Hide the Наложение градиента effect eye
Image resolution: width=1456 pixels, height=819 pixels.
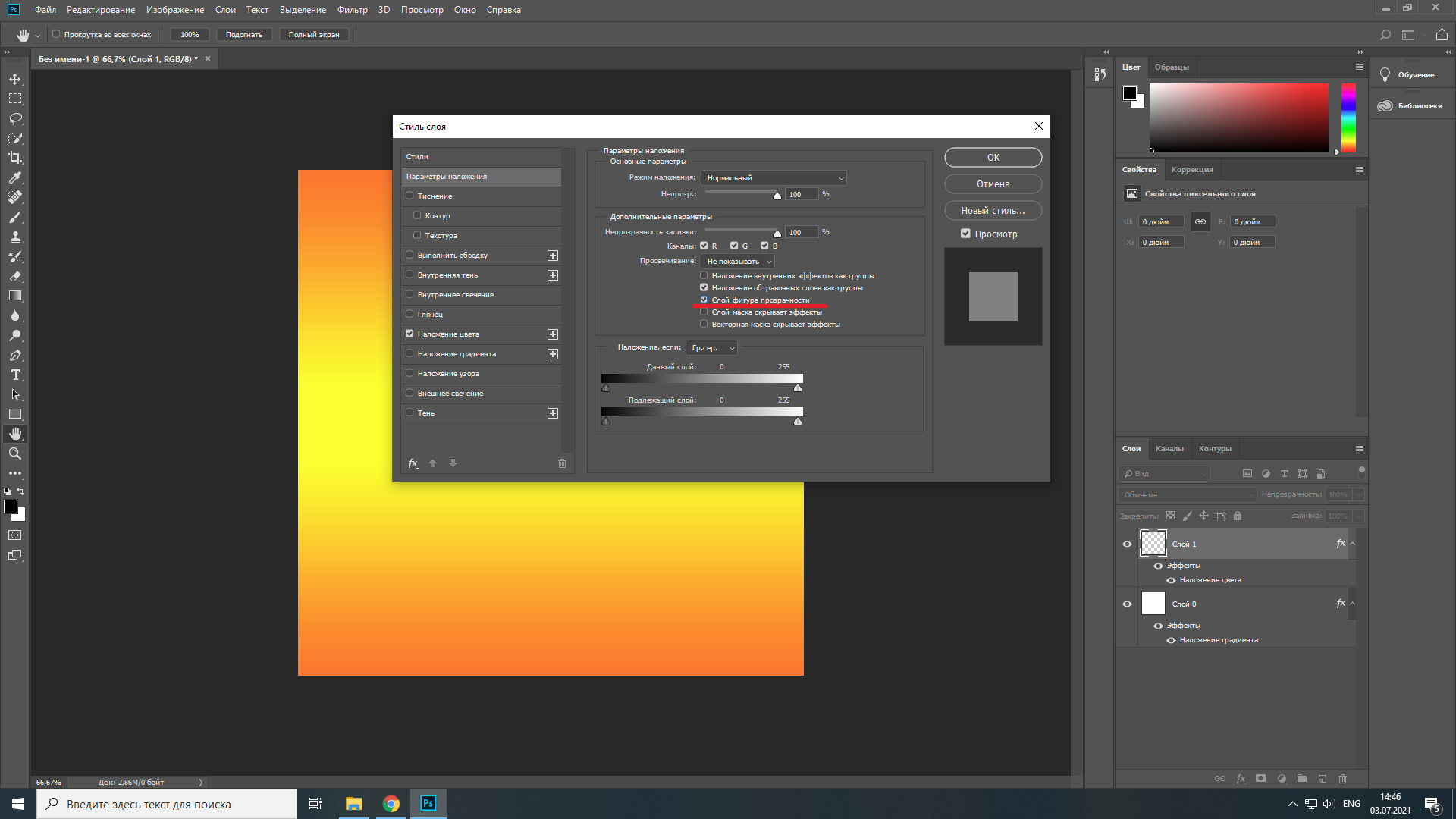click(x=1171, y=640)
